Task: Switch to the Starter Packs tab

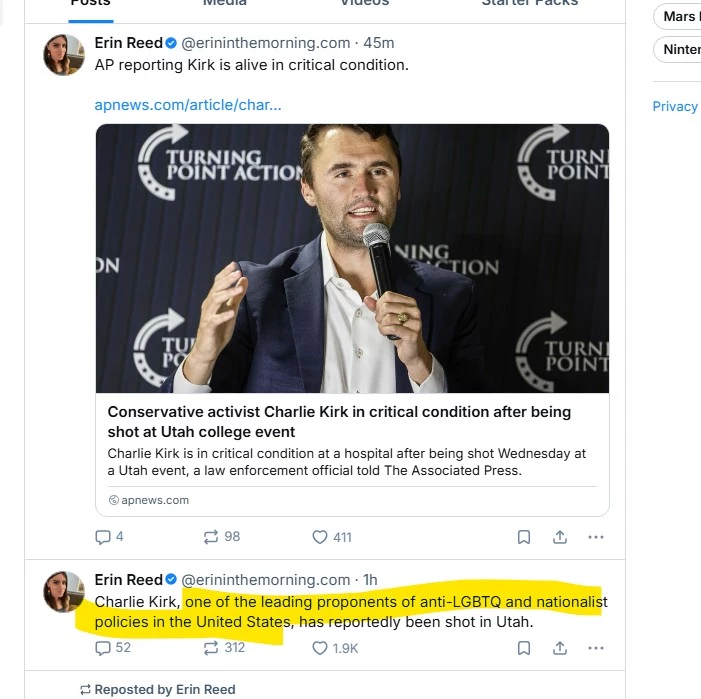Action: (x=529, y=3)
